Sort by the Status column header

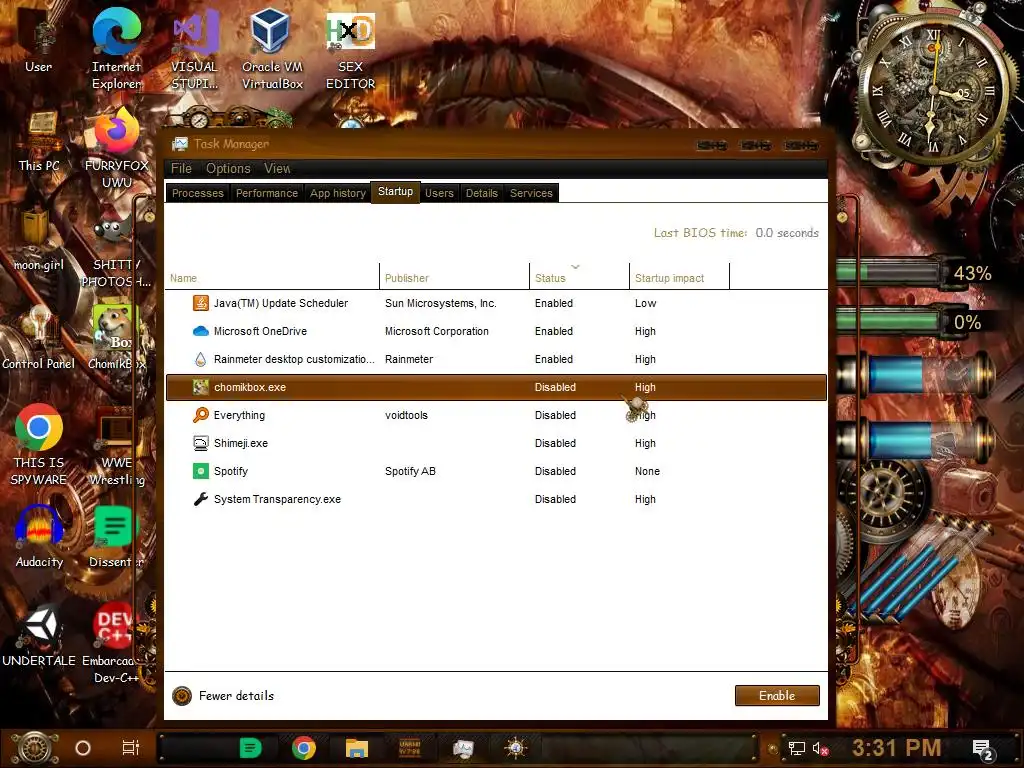579,277
